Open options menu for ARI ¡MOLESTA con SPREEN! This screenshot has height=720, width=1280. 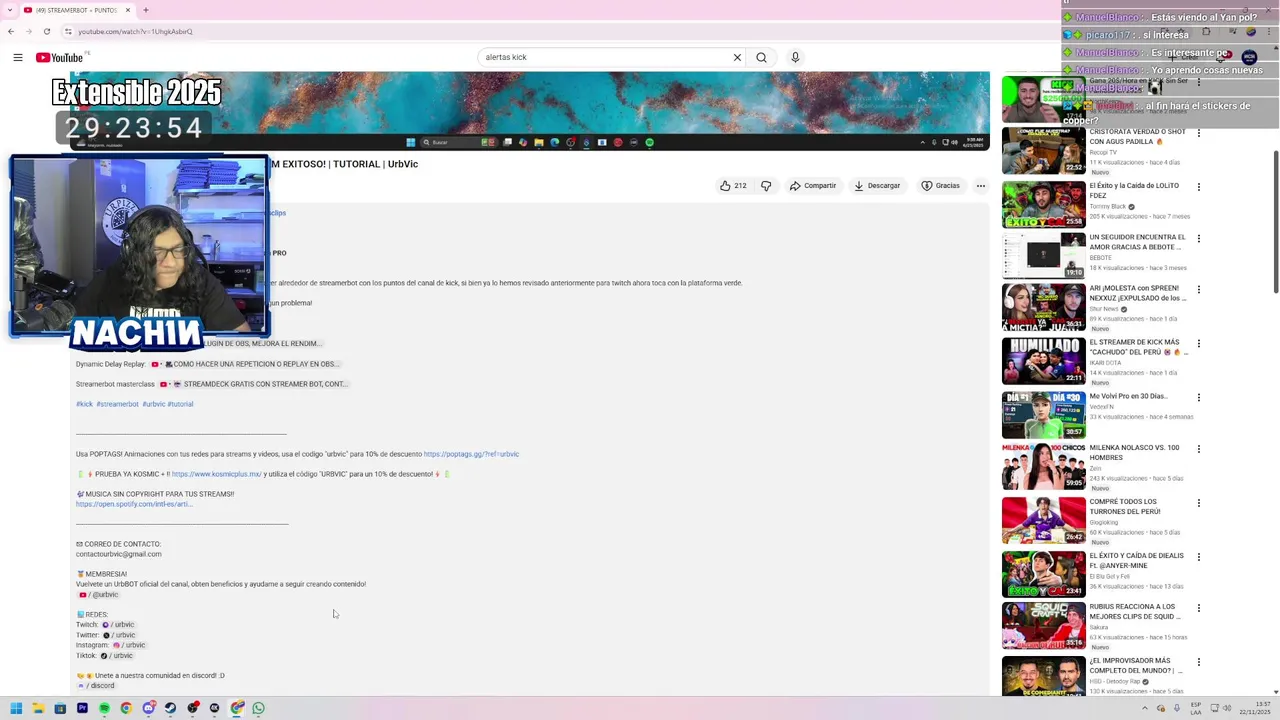coord(1199,290)
